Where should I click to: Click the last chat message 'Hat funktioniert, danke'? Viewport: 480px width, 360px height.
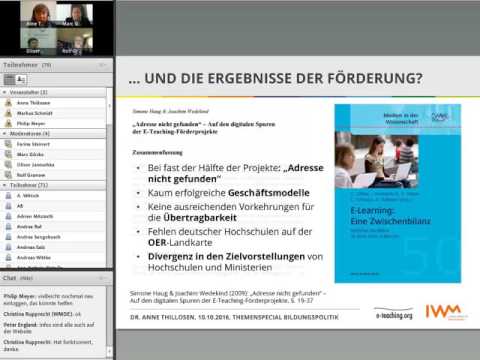pos(48,346)
